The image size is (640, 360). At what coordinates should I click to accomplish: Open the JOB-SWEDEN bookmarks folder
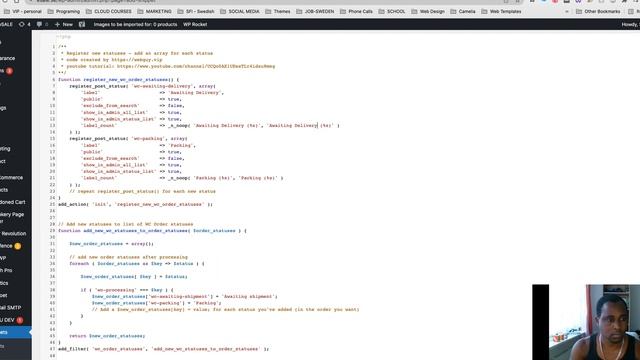[x=315, y=11]
